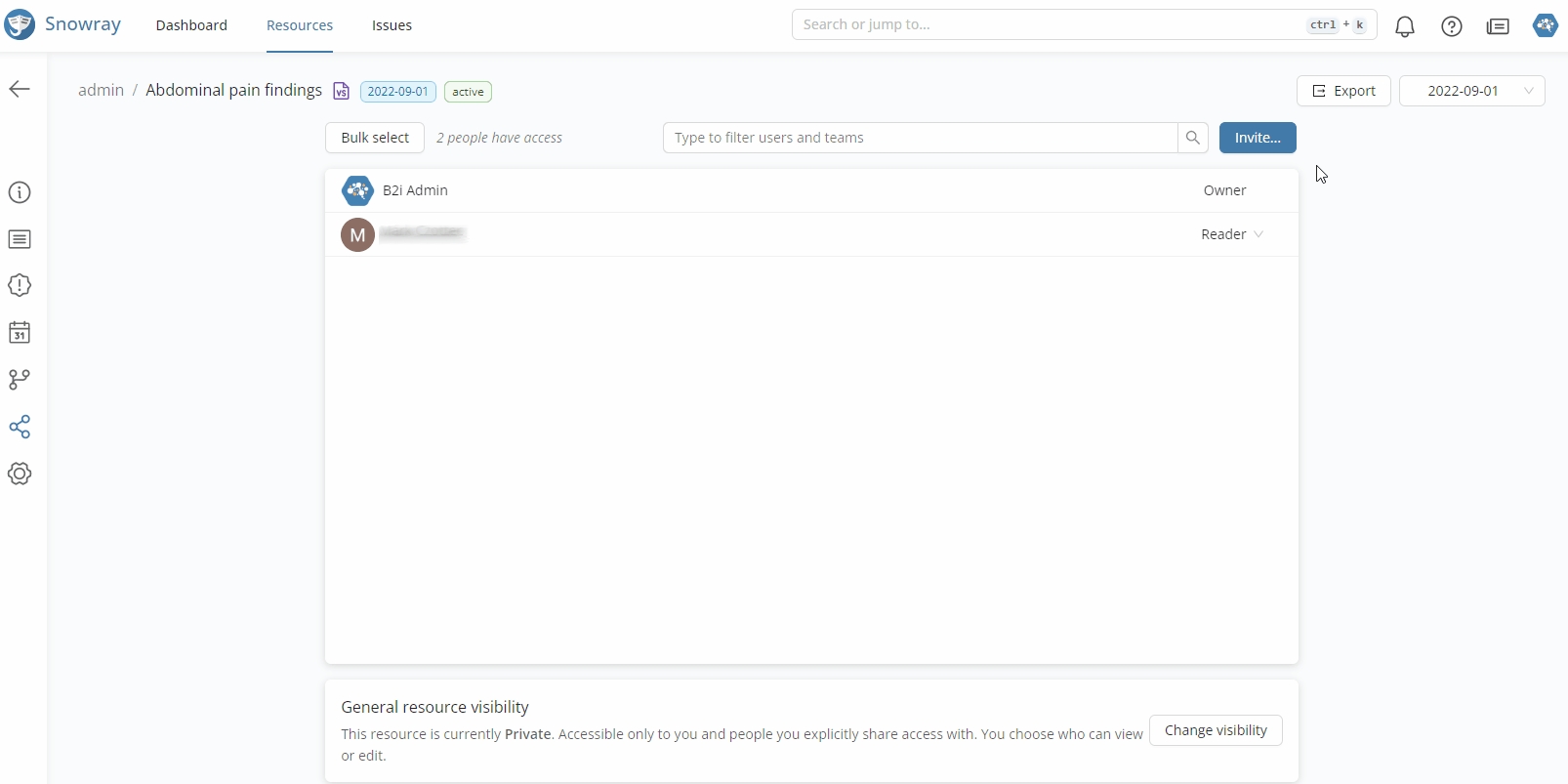Open the branches sidebar icon
Screen dimensions: 1568x784
(20, 380)
